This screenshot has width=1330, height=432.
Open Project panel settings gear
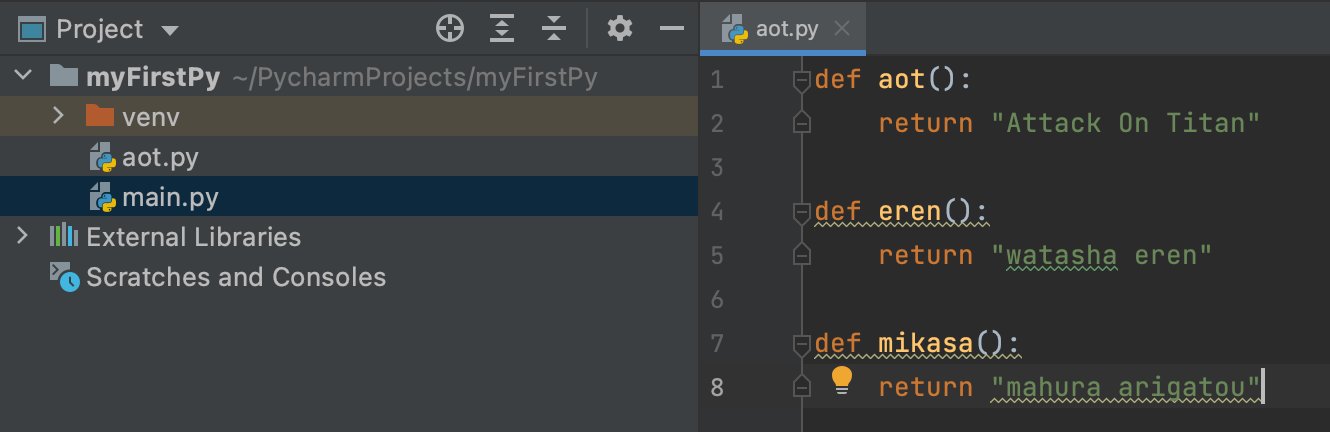pyautogui.click(x=620, y=29)
